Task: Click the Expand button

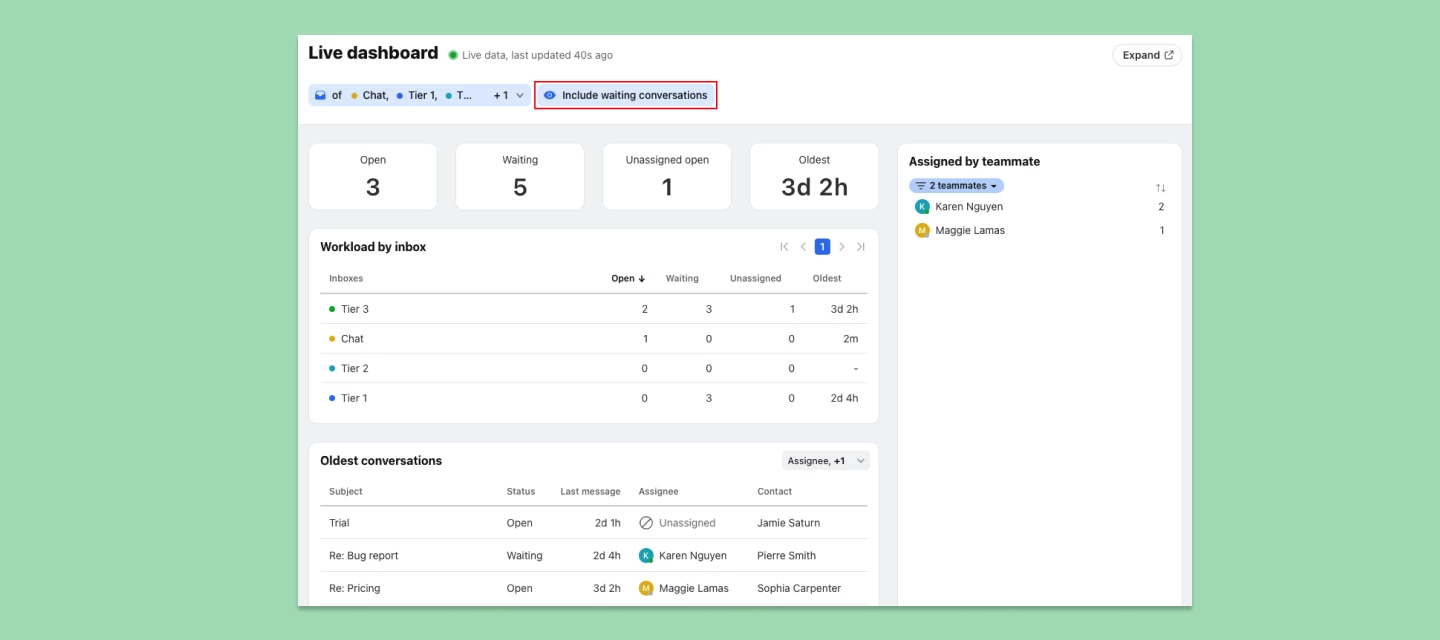Action: tap(1146, 55)
